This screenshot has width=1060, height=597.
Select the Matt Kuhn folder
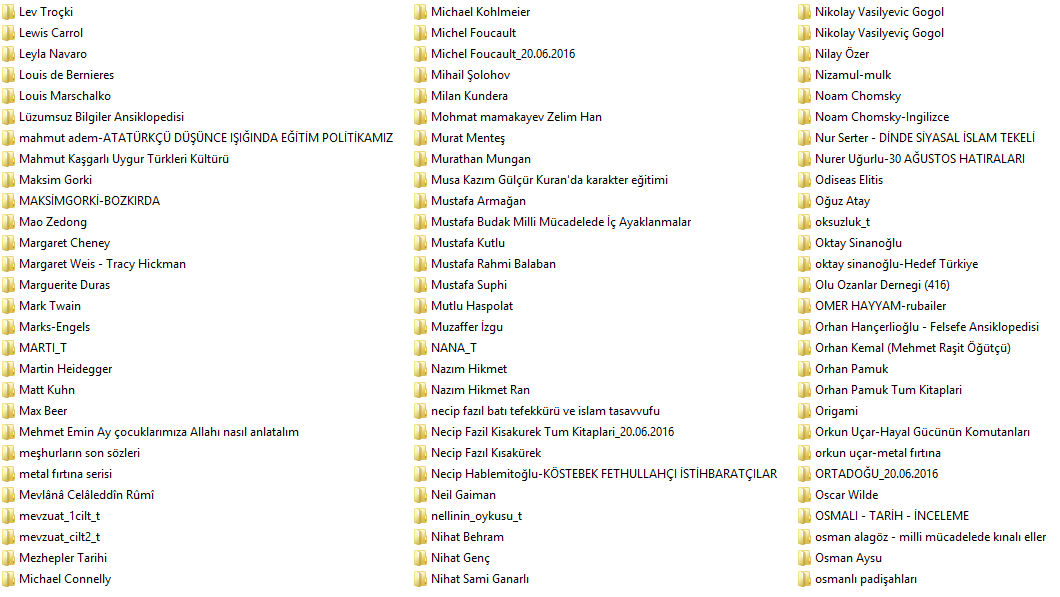coord(47,389)
